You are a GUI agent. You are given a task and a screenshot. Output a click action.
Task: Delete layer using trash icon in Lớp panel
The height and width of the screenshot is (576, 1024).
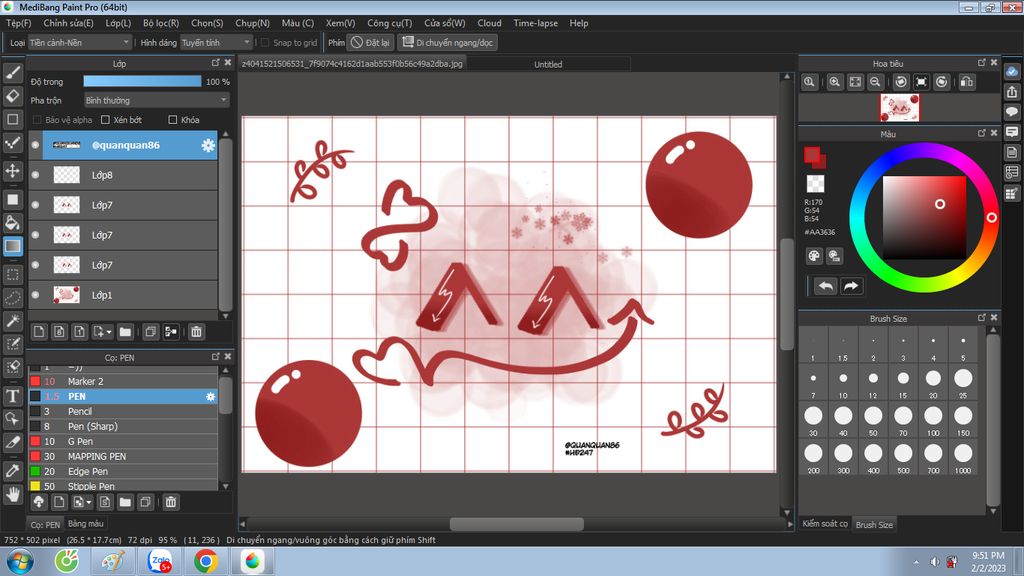click(x=196, y=331)
